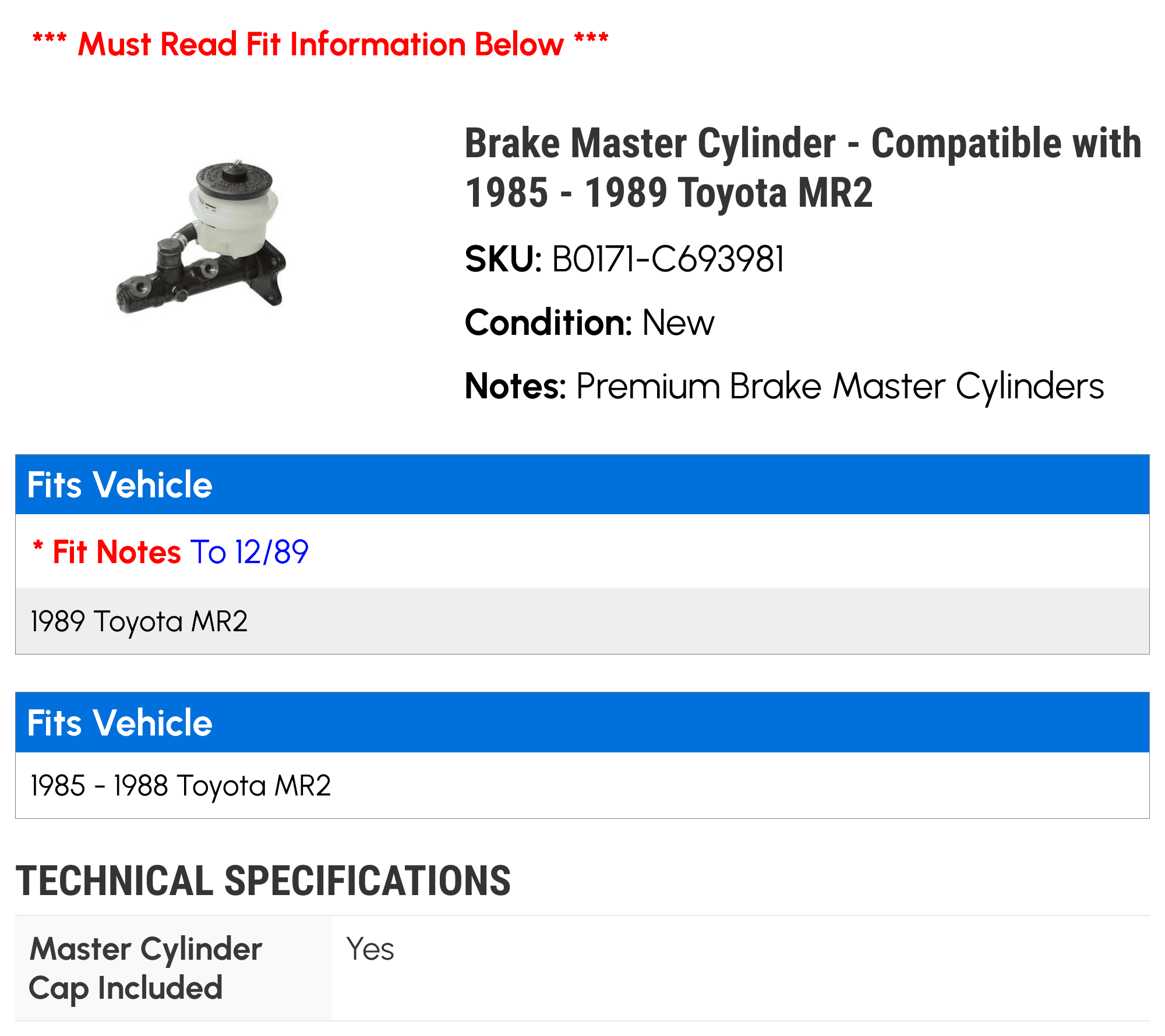Click the second Fits Vehicle header
This screenshot has height=1036, width=1165.
120,723
